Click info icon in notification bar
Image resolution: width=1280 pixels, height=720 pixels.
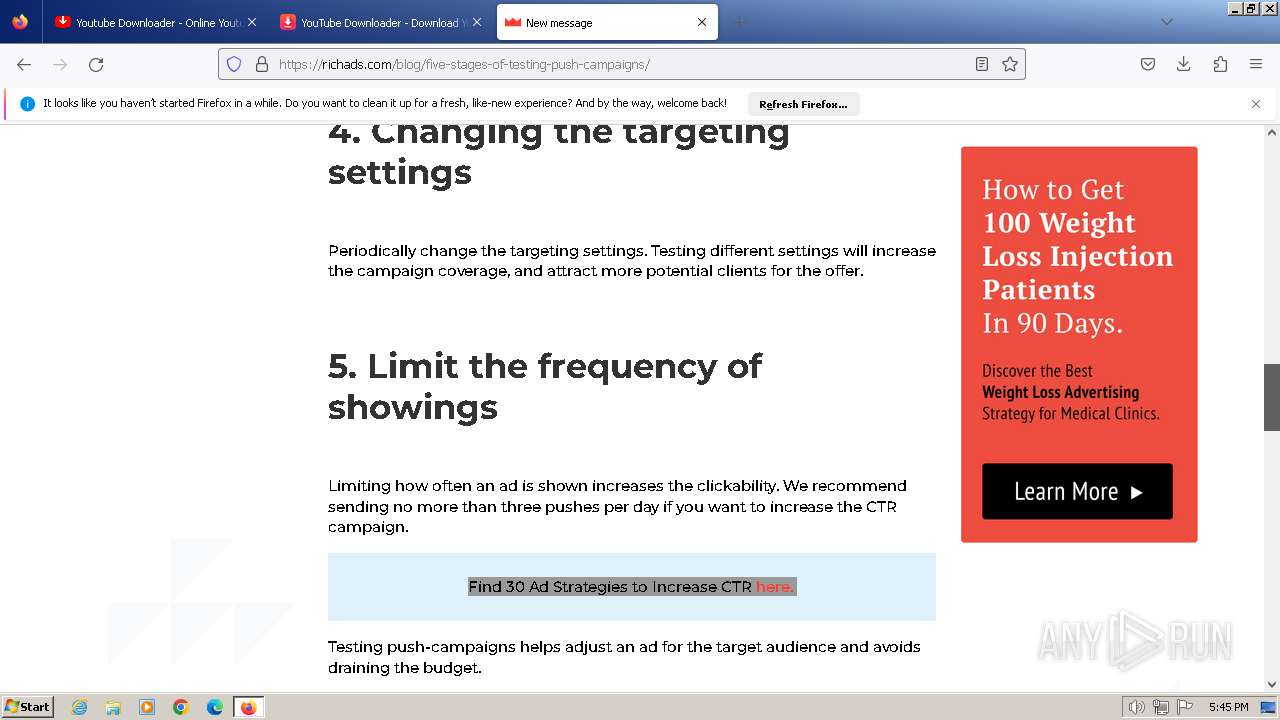tap(27, 104)
